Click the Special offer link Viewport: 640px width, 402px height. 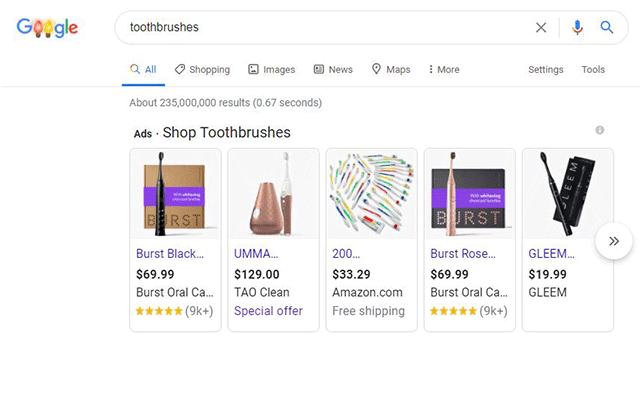click(268, 311)
